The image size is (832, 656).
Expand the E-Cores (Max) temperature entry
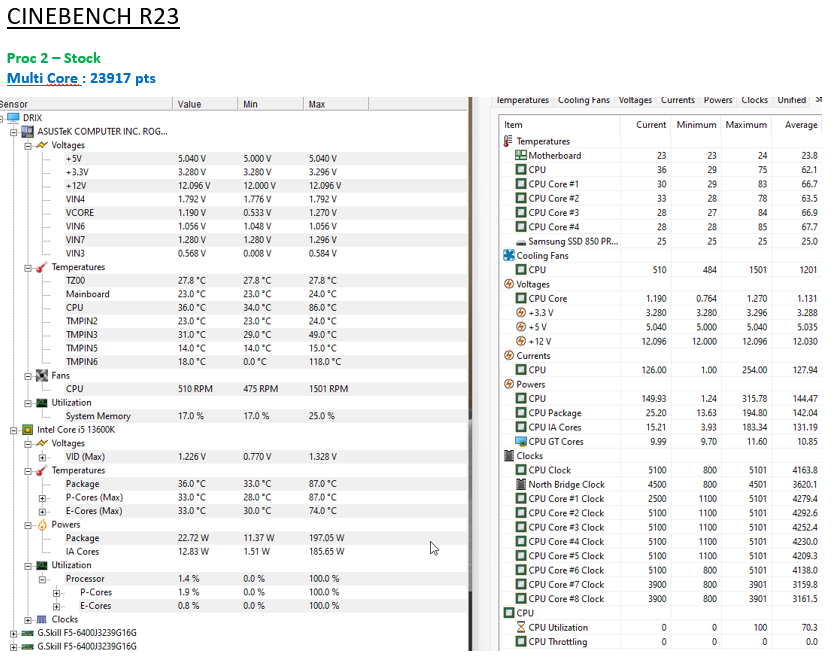(42, 512)
